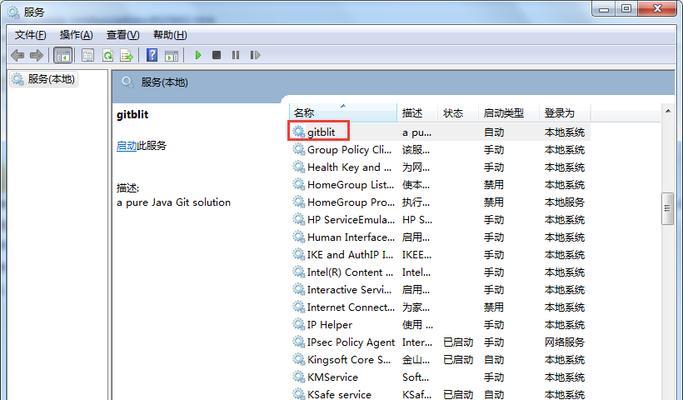Select the Group Policy Client service
This screenshot has height=400, width=683.
(440, 150)
